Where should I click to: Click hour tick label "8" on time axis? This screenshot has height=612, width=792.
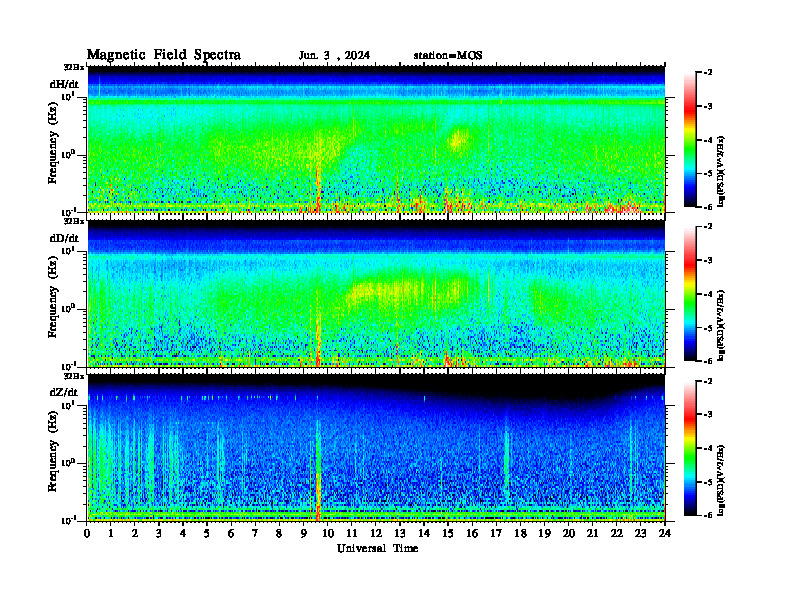pos(279,533)
